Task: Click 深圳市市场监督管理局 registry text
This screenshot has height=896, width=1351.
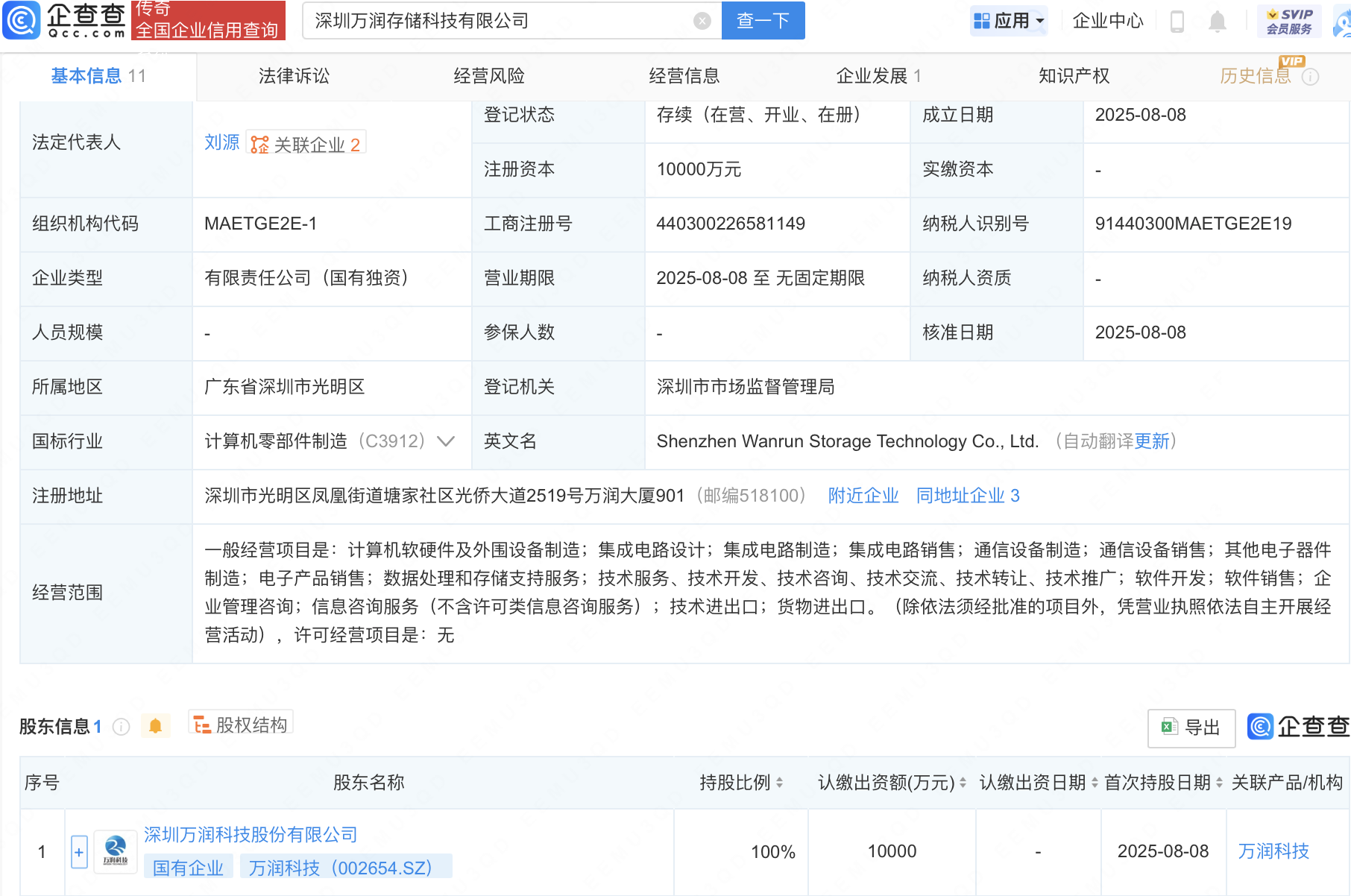Action: (746, 387)
